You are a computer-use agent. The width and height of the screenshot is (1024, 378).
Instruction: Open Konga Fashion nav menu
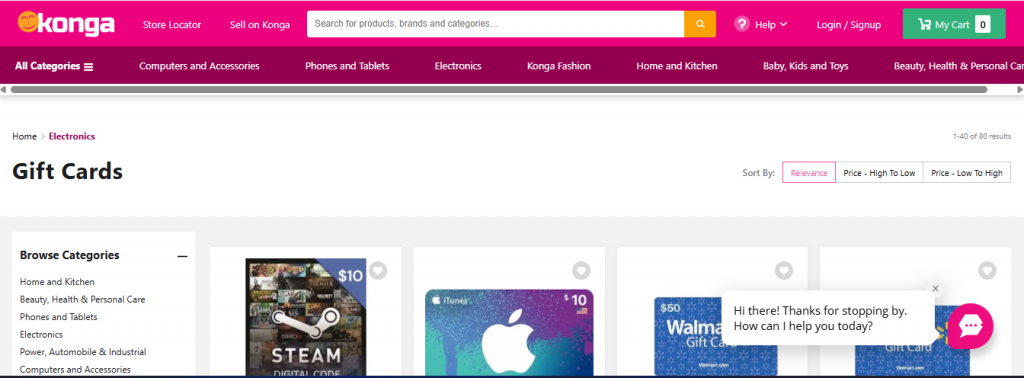click(558, 66)
